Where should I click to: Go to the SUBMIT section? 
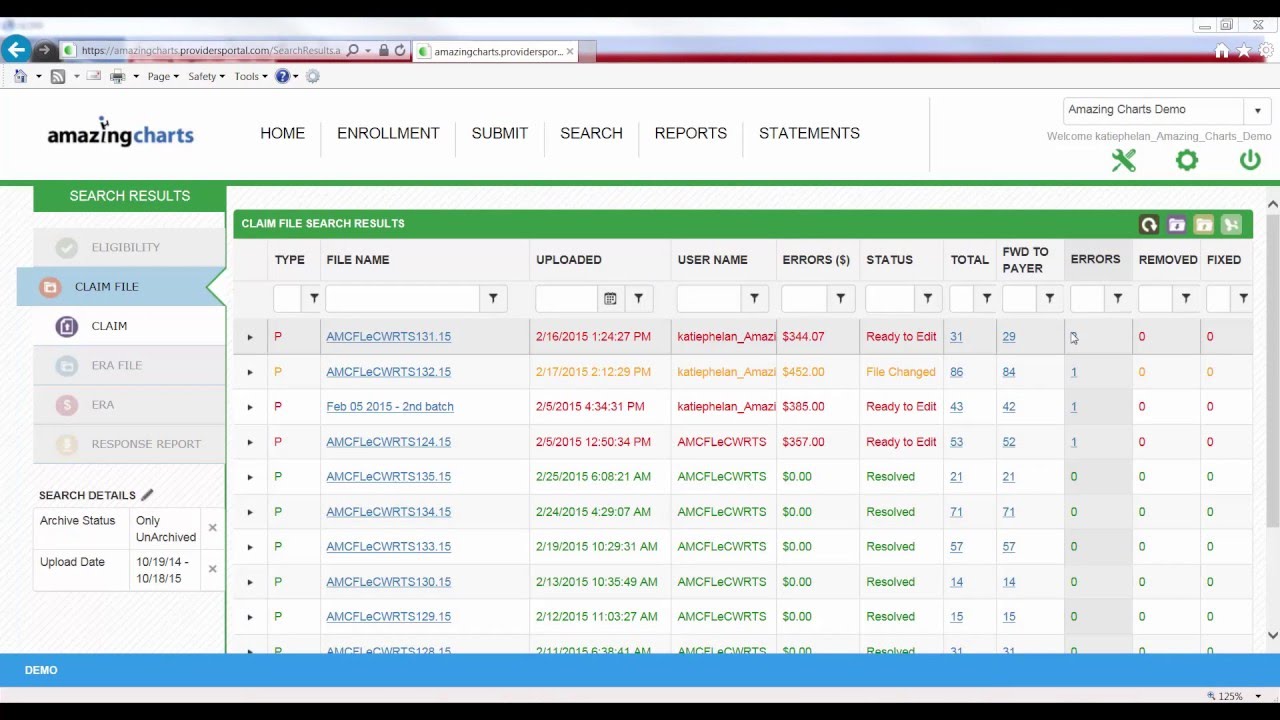point(499,133)
